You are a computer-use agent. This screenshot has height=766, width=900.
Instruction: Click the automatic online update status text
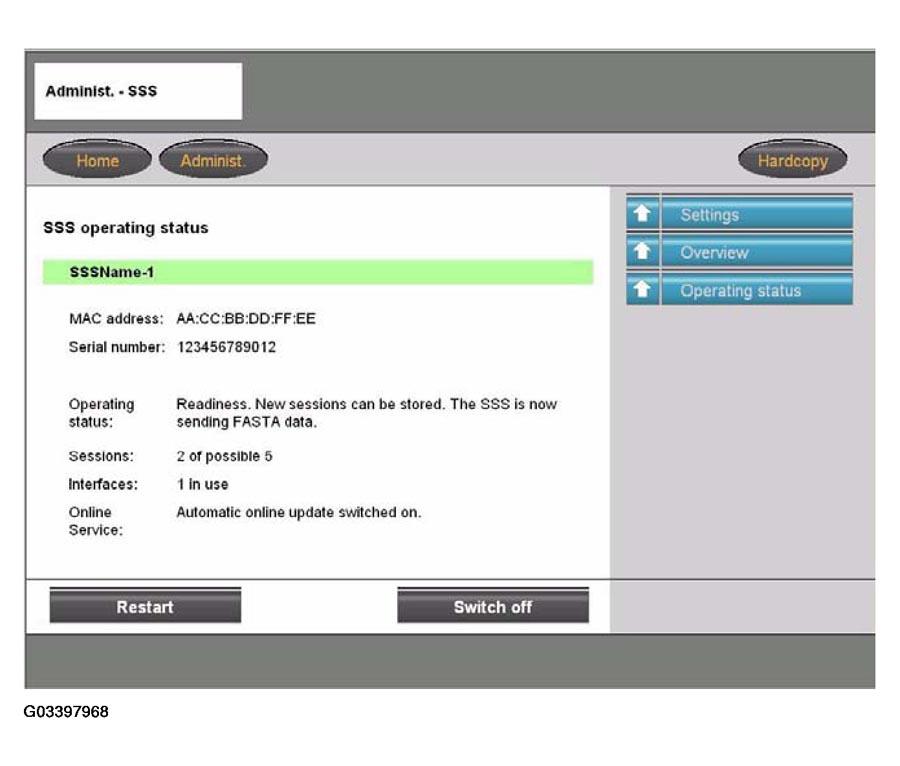[x=298, y=512]
